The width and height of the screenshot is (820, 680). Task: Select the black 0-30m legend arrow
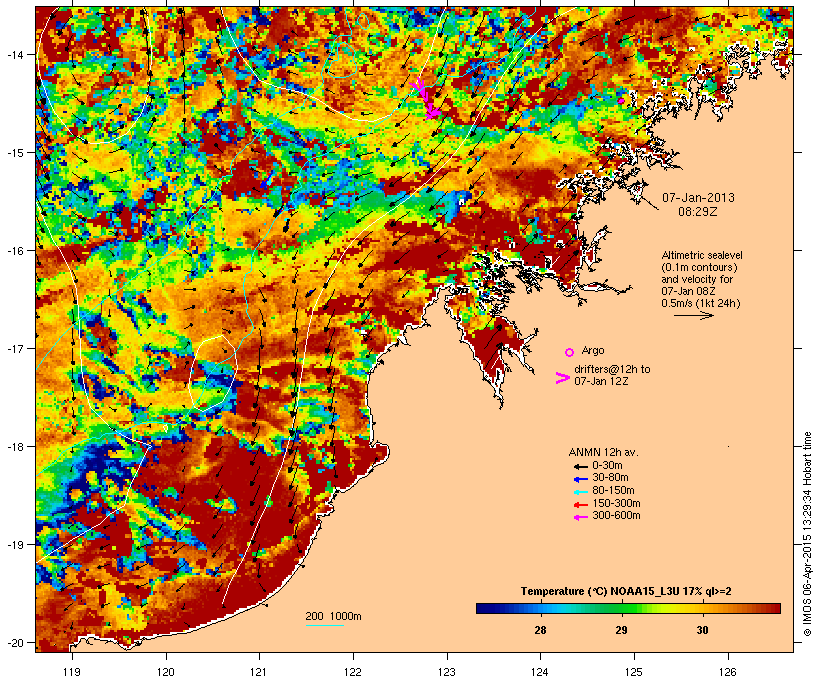click(x=580, y=467)
